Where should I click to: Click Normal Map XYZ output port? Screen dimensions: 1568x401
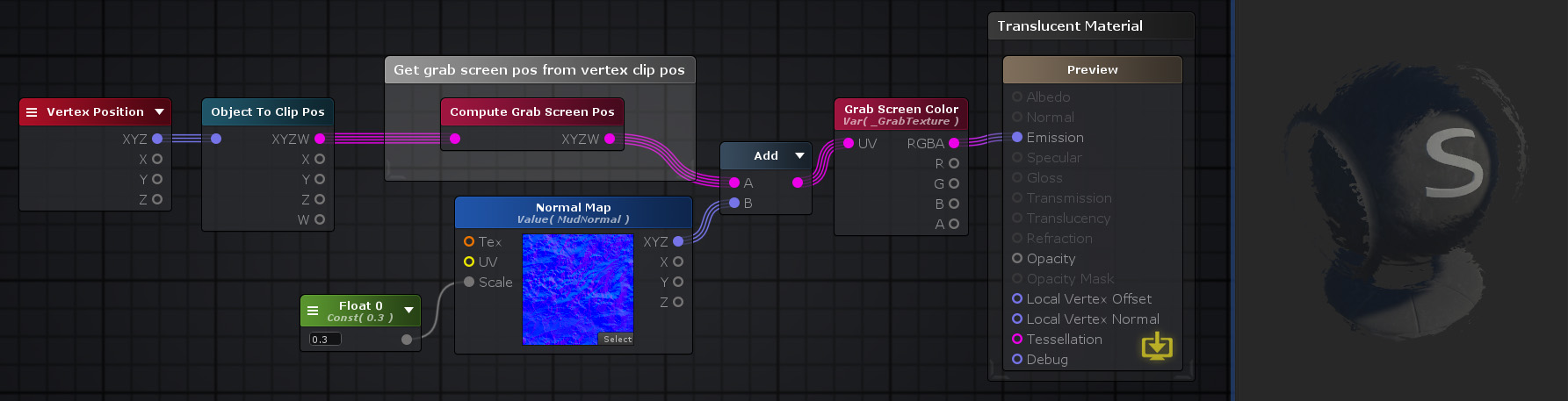pos(678,241)
